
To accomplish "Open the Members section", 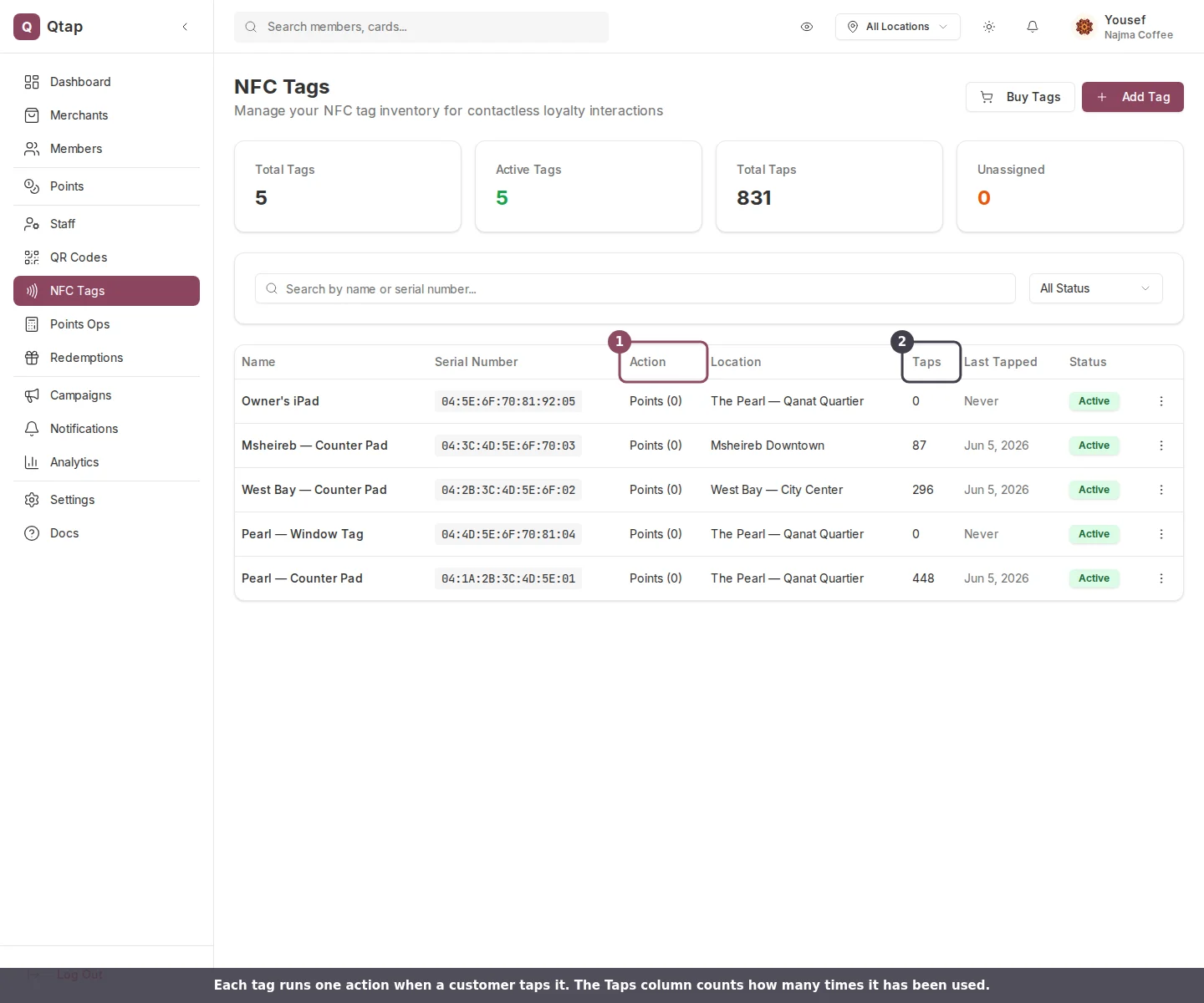I will pyautogui.click(x=106, y=149).
